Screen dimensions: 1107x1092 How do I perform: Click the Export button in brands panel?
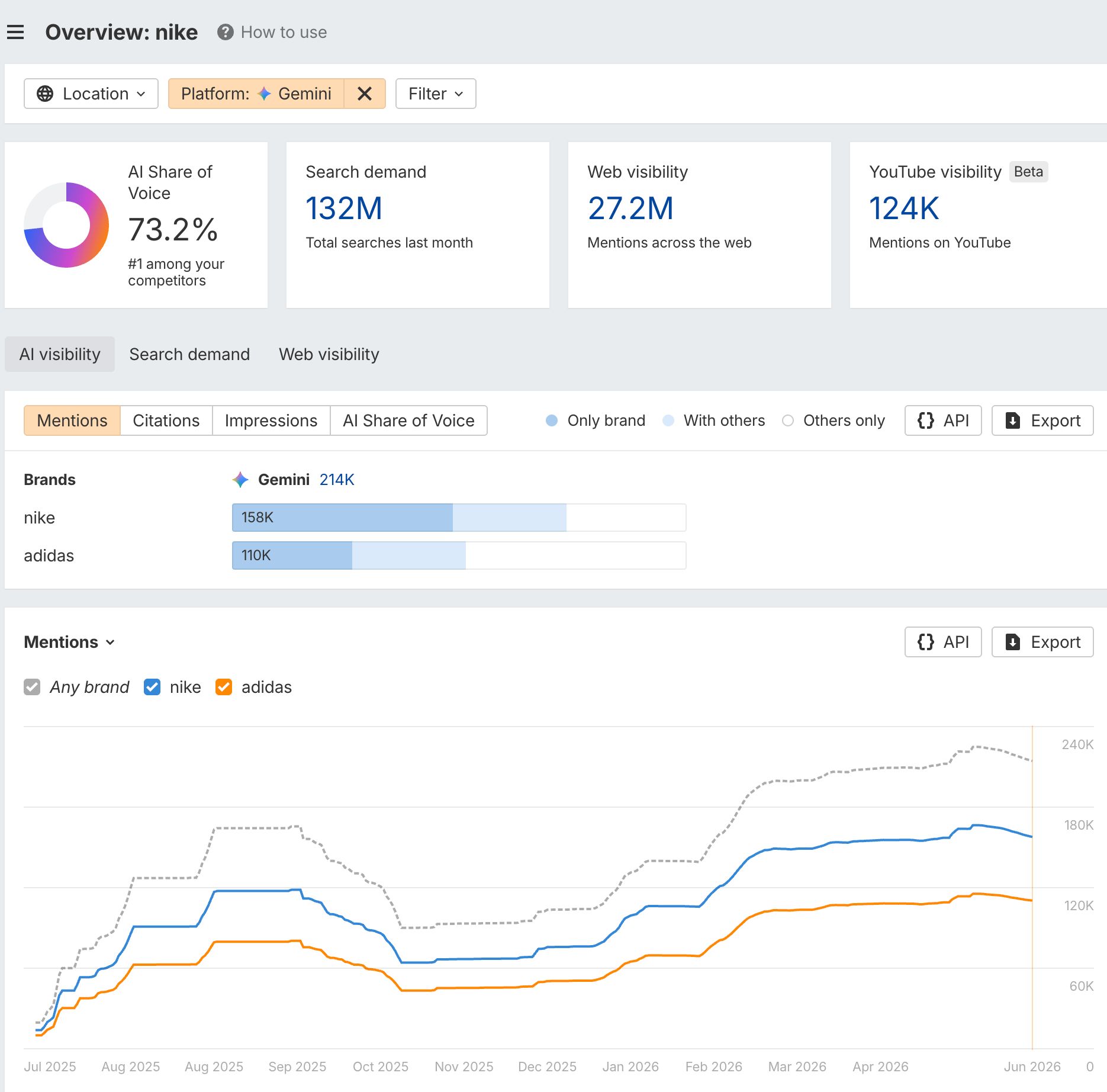(1042, 420)
